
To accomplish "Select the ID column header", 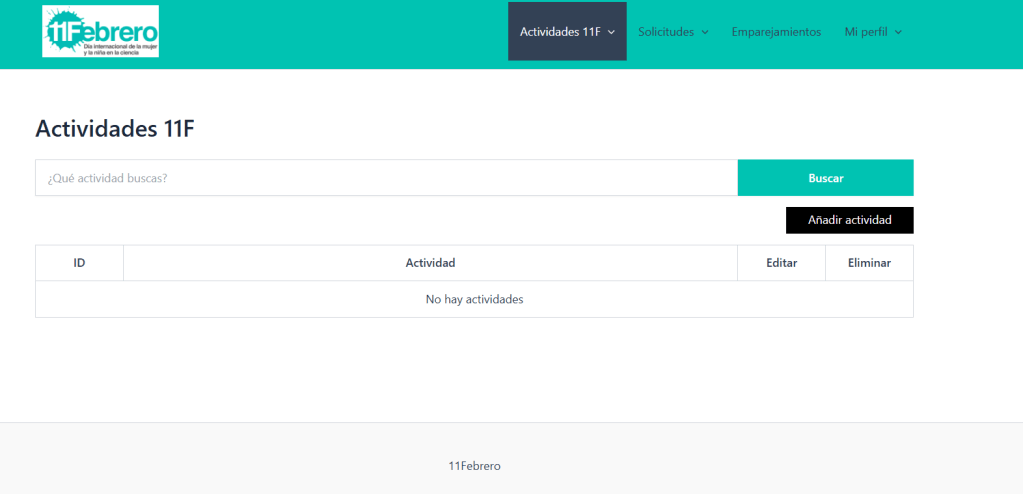I will [79, 263].
